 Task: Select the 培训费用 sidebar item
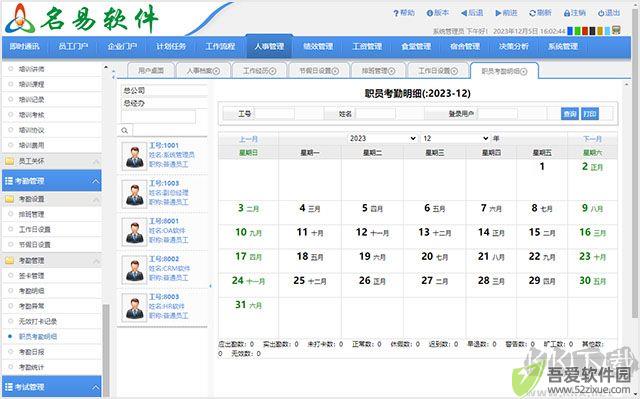31,145
